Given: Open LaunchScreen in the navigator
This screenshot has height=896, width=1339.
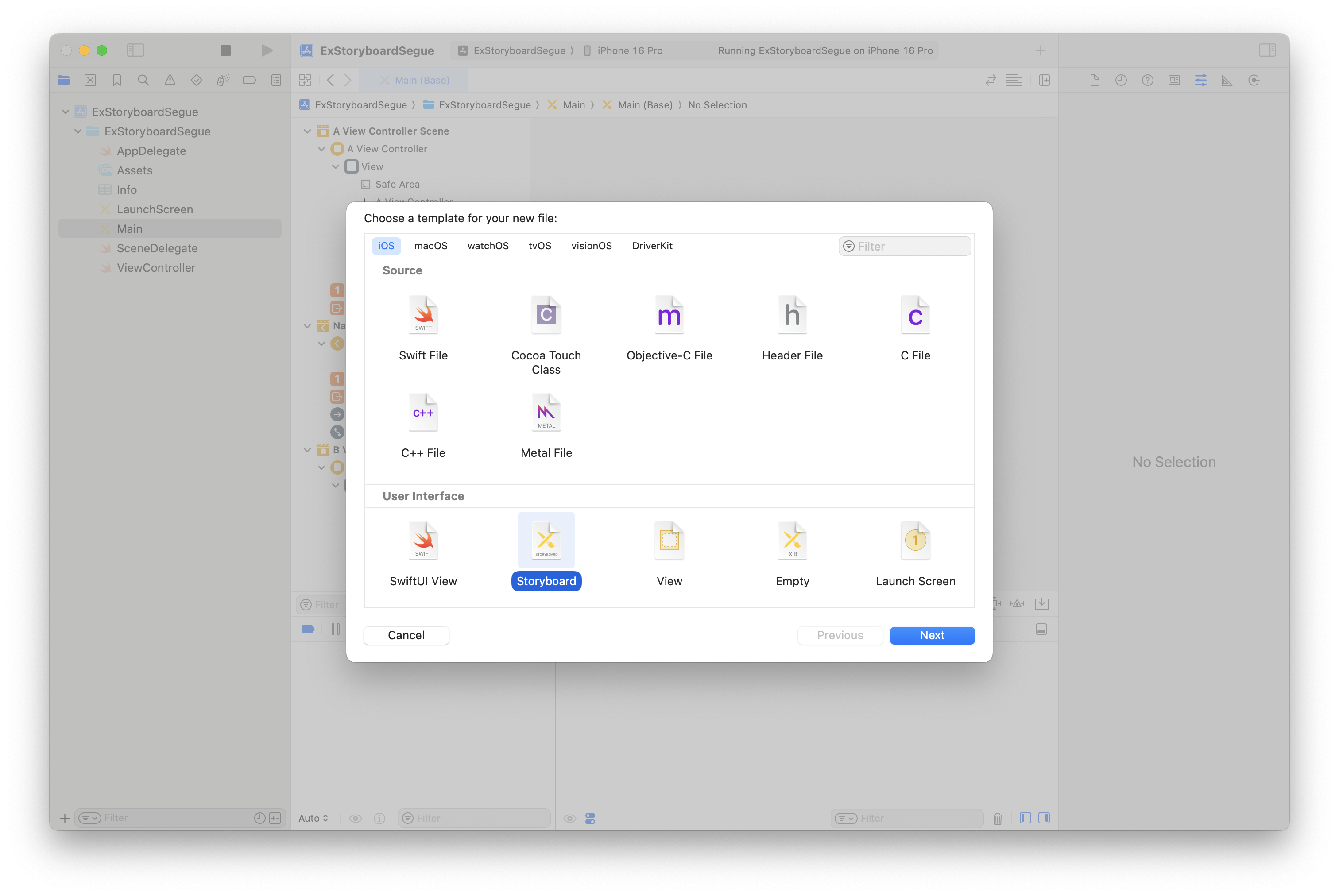Looking at the screenshot, I should point(154,209).
